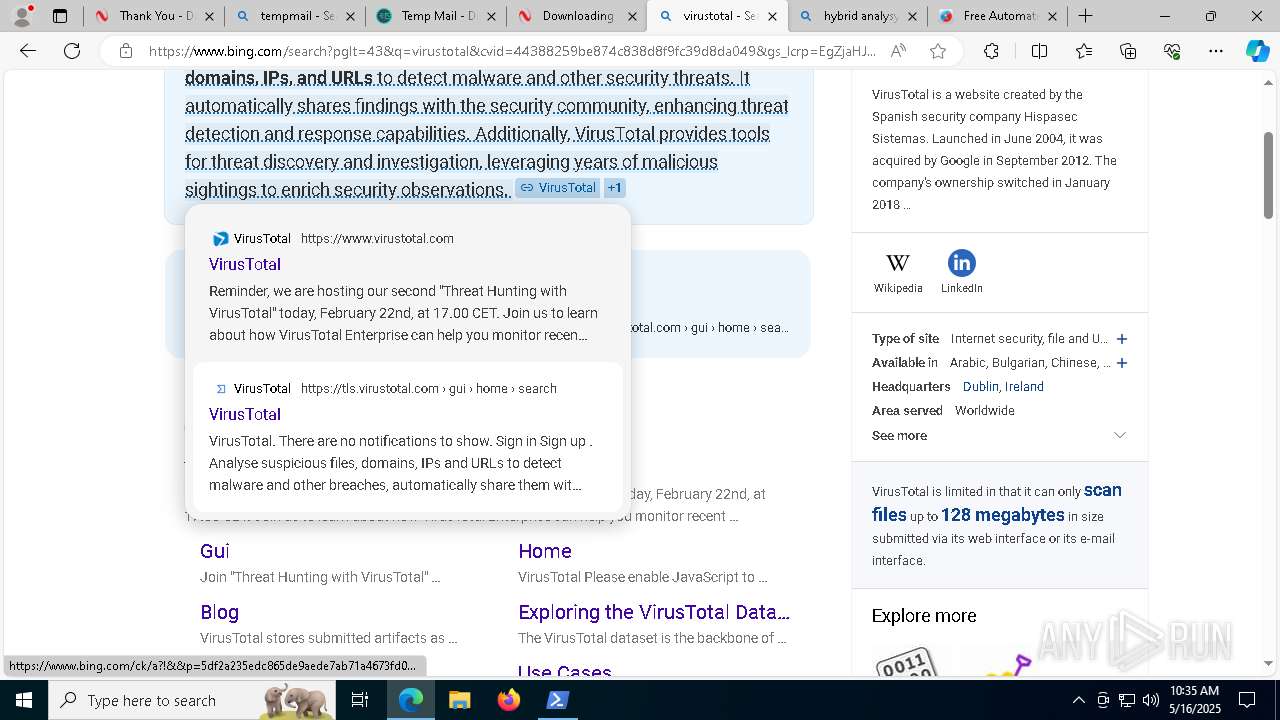Open the tab actions menu icon
This screenshot has width=1280, height=720.
pos(60,16)
